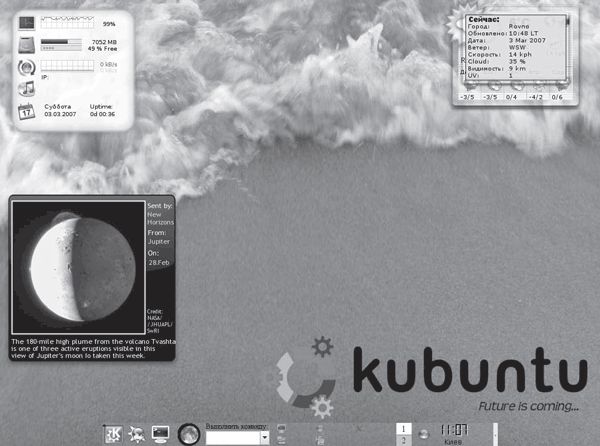Expand the run command dropdown arrow
The height and width of the screenshot is (446, 600).
(265, 437)
